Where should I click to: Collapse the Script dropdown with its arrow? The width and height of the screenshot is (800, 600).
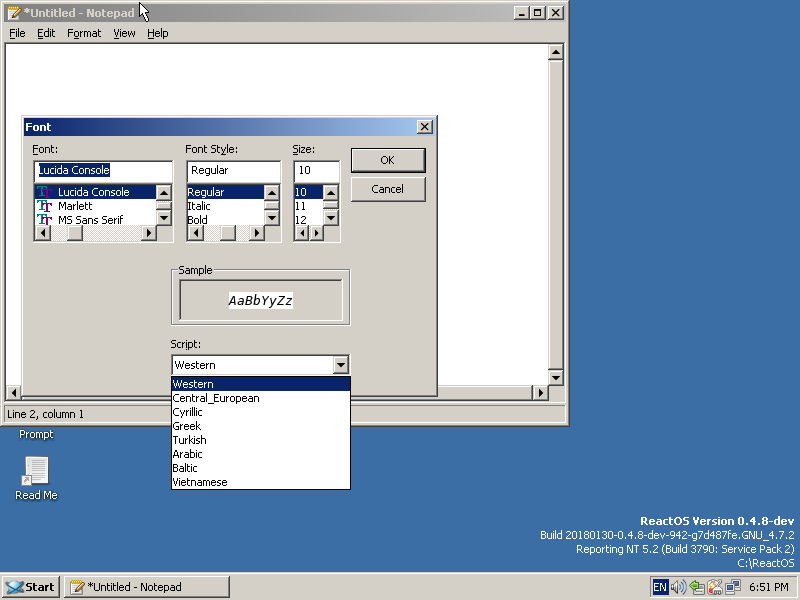340,365
